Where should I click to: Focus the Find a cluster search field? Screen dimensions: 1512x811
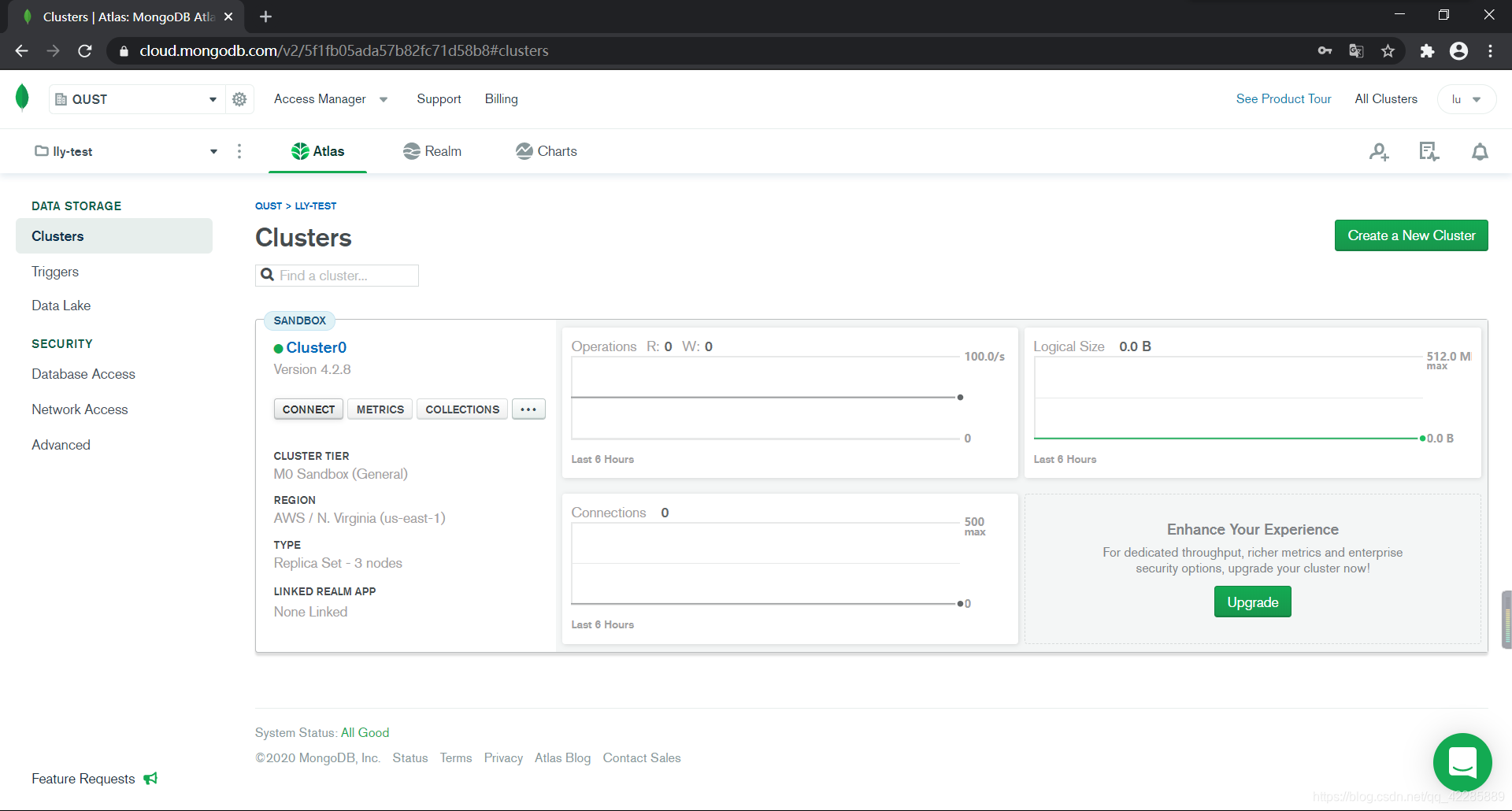(337, 275)
